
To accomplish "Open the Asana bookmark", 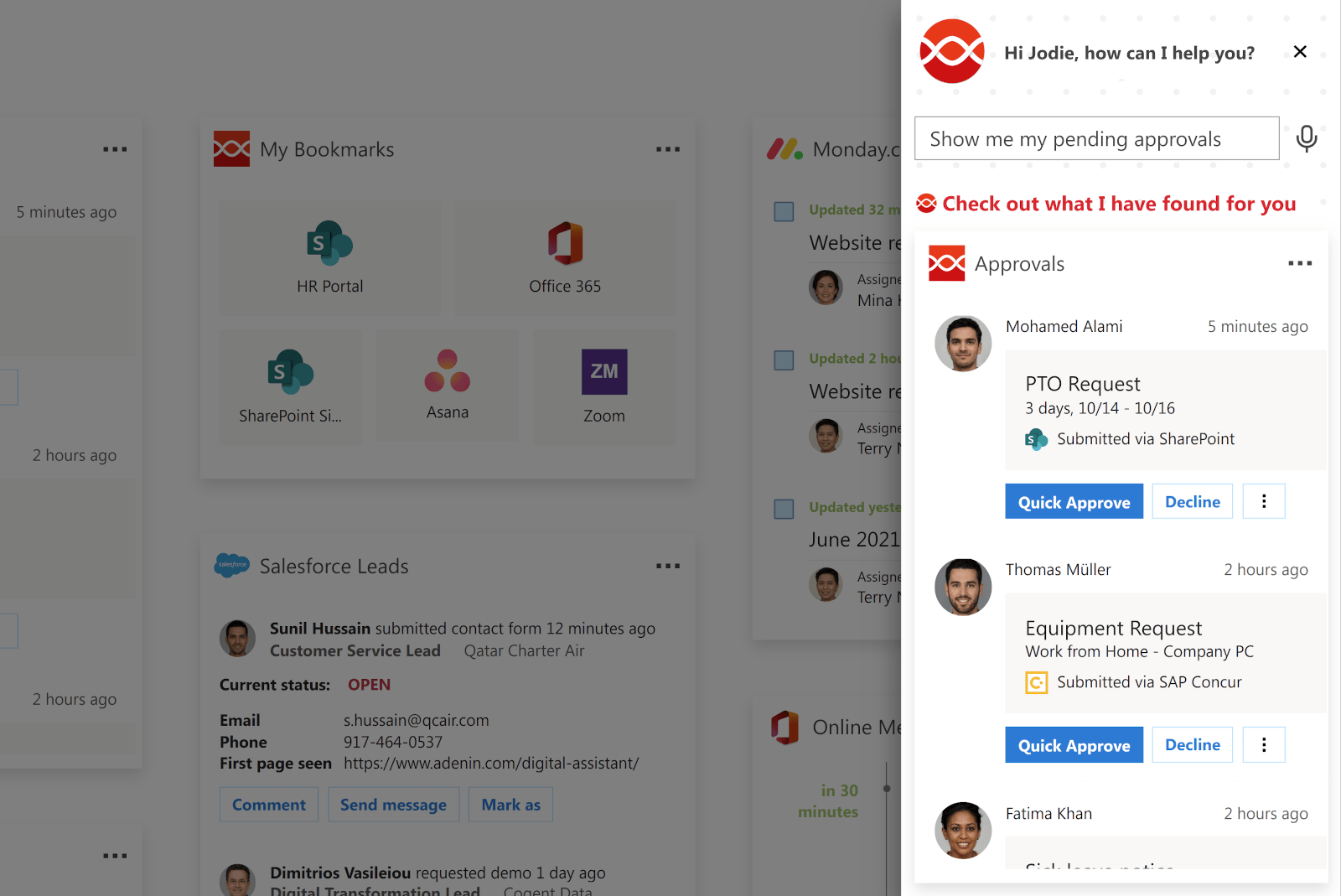I will pyautogui.click(x=447, y=385).
